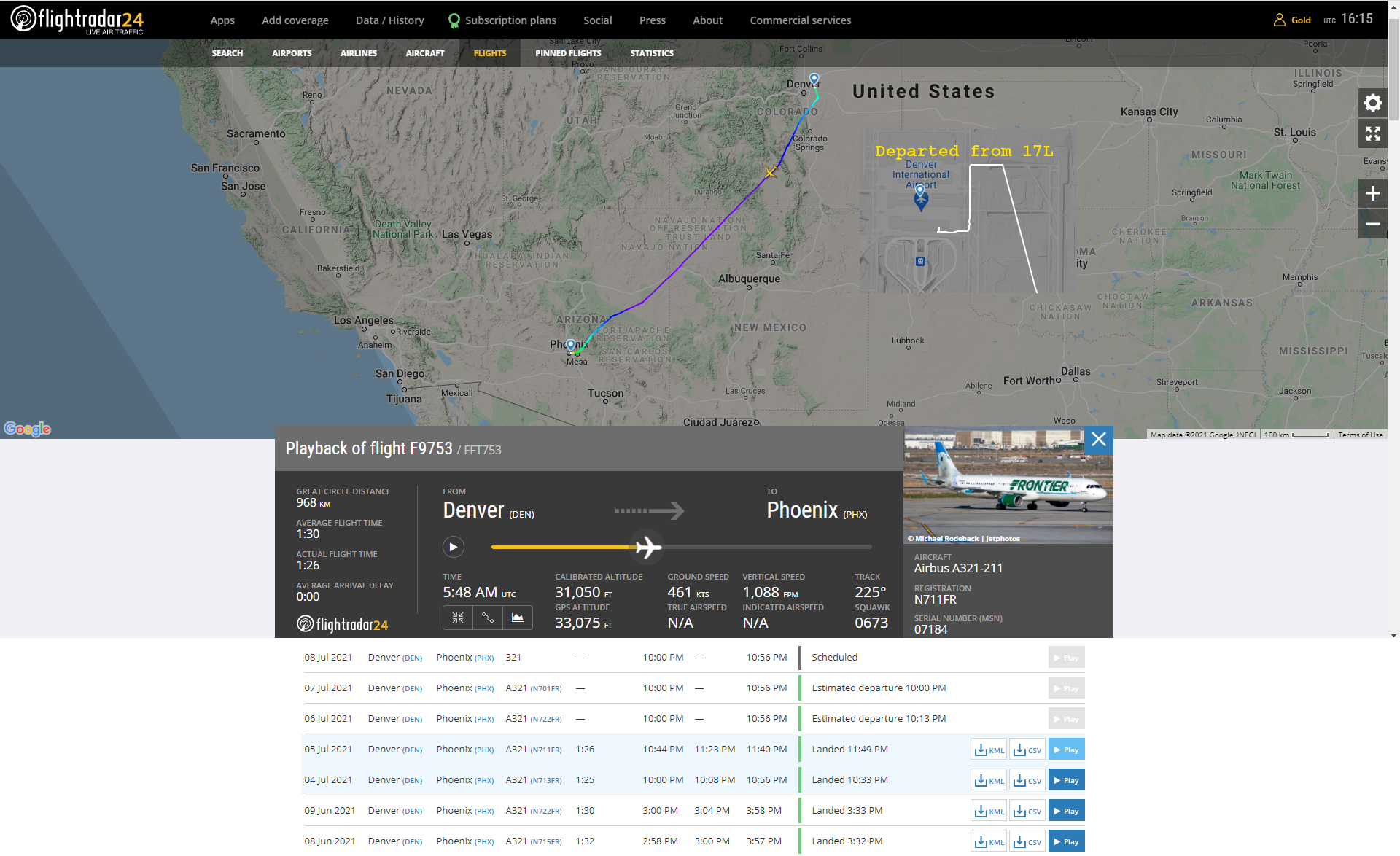Play the 08 Jun 2021 flight

[1066, 841]
